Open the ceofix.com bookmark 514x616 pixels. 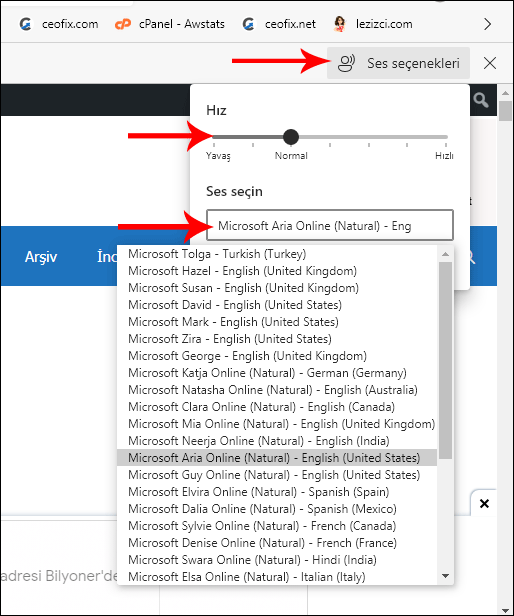[59, 24]
